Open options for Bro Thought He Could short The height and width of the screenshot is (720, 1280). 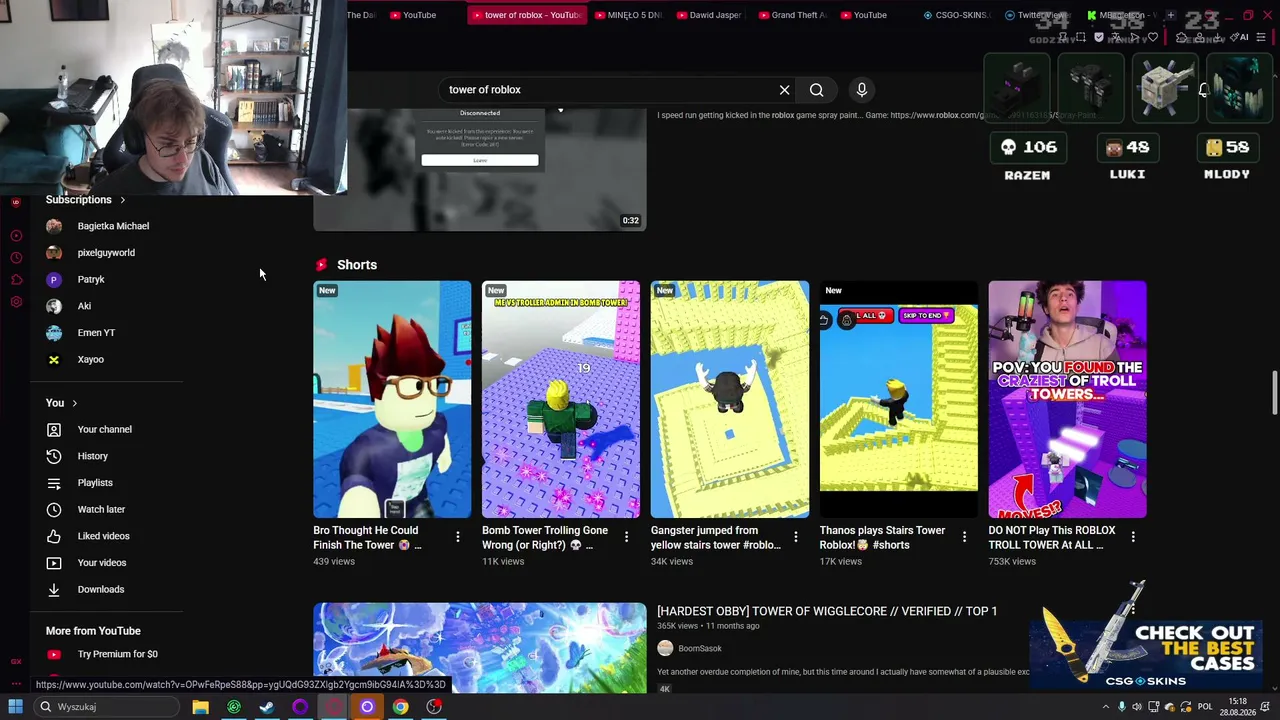[458, 537]
